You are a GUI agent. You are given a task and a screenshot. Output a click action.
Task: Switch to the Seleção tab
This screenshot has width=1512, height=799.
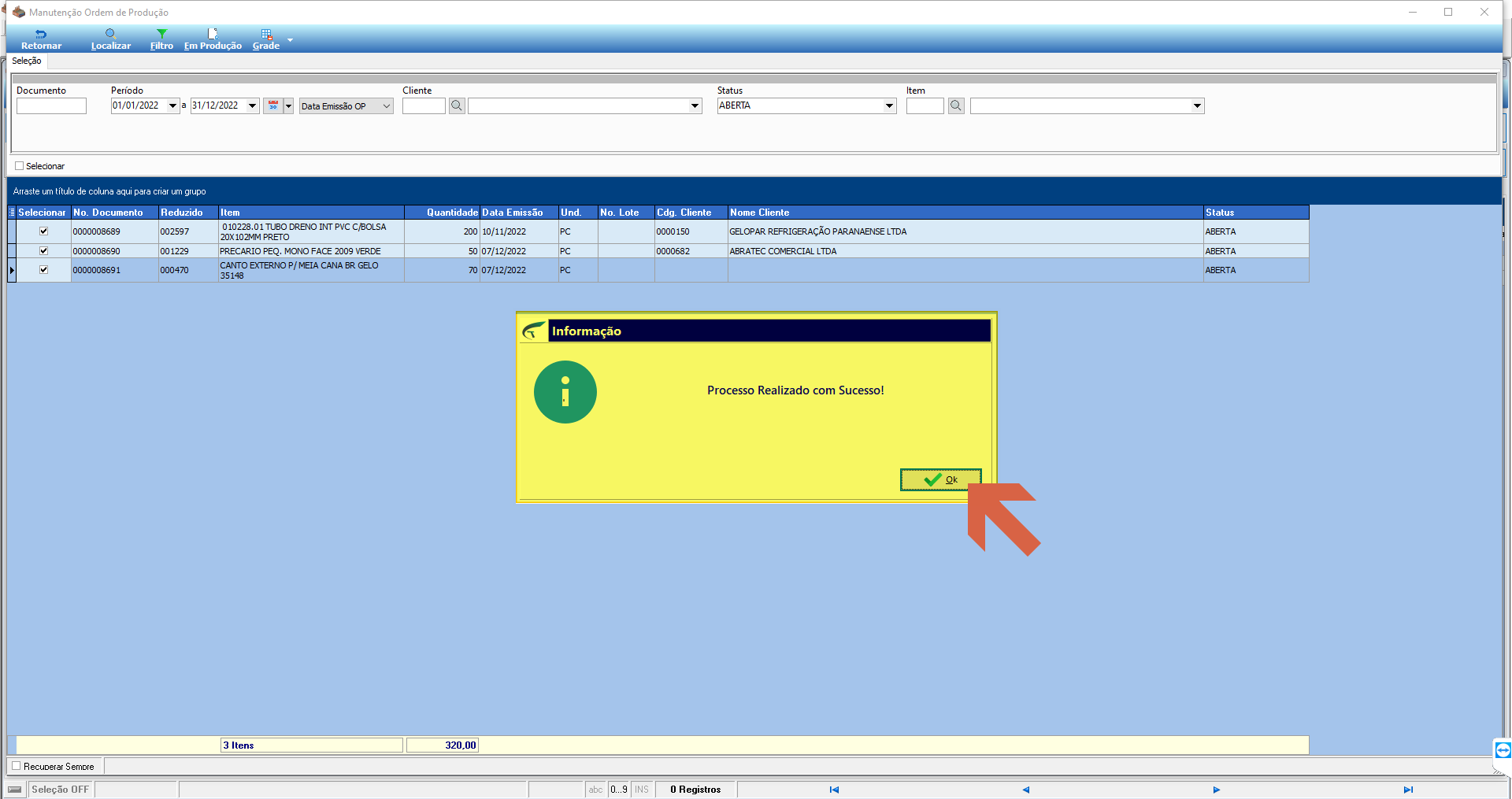27,61
